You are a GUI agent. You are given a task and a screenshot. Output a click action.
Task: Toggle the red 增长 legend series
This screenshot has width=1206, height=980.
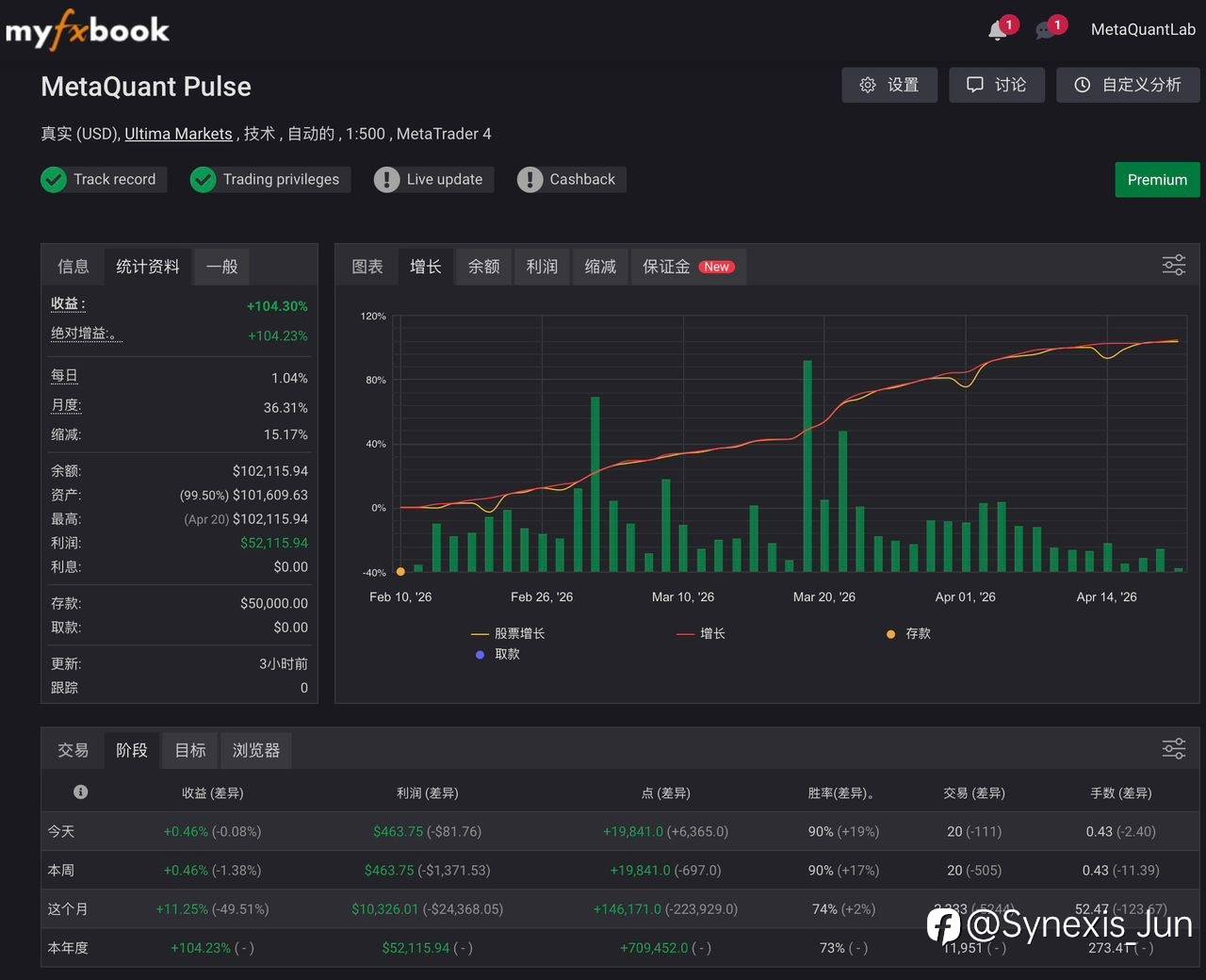(x=701, y=633)
